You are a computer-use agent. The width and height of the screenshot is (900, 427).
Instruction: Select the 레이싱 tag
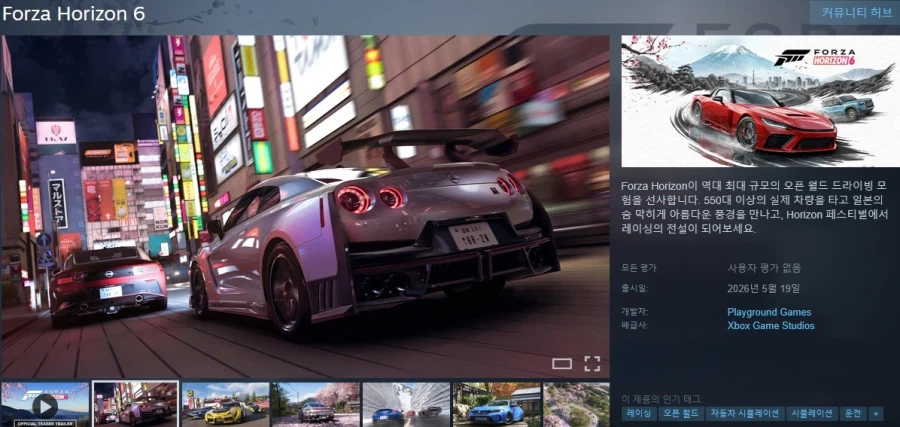pos(638,413)
